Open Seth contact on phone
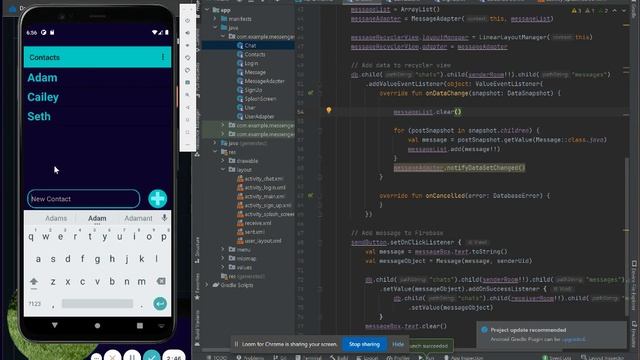Viewport: 640px width, 360px height. click(39, 116)
